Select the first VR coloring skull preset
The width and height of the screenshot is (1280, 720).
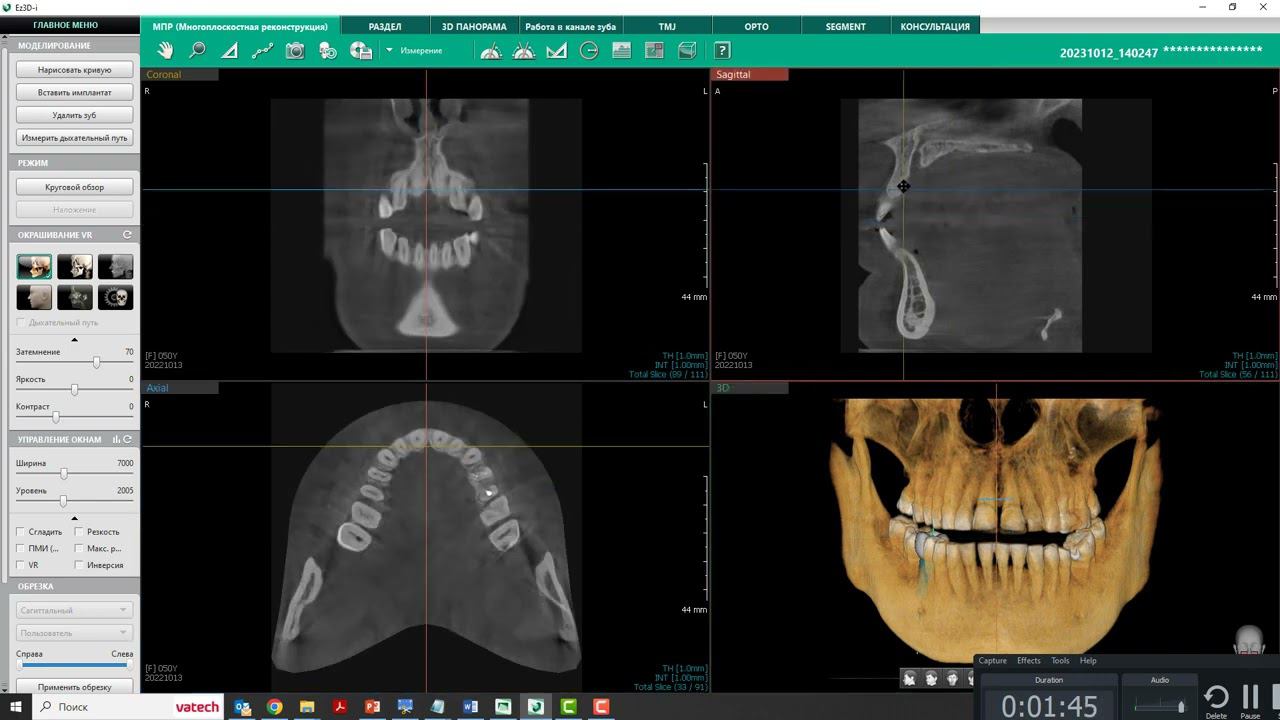(x=34, y=266)
